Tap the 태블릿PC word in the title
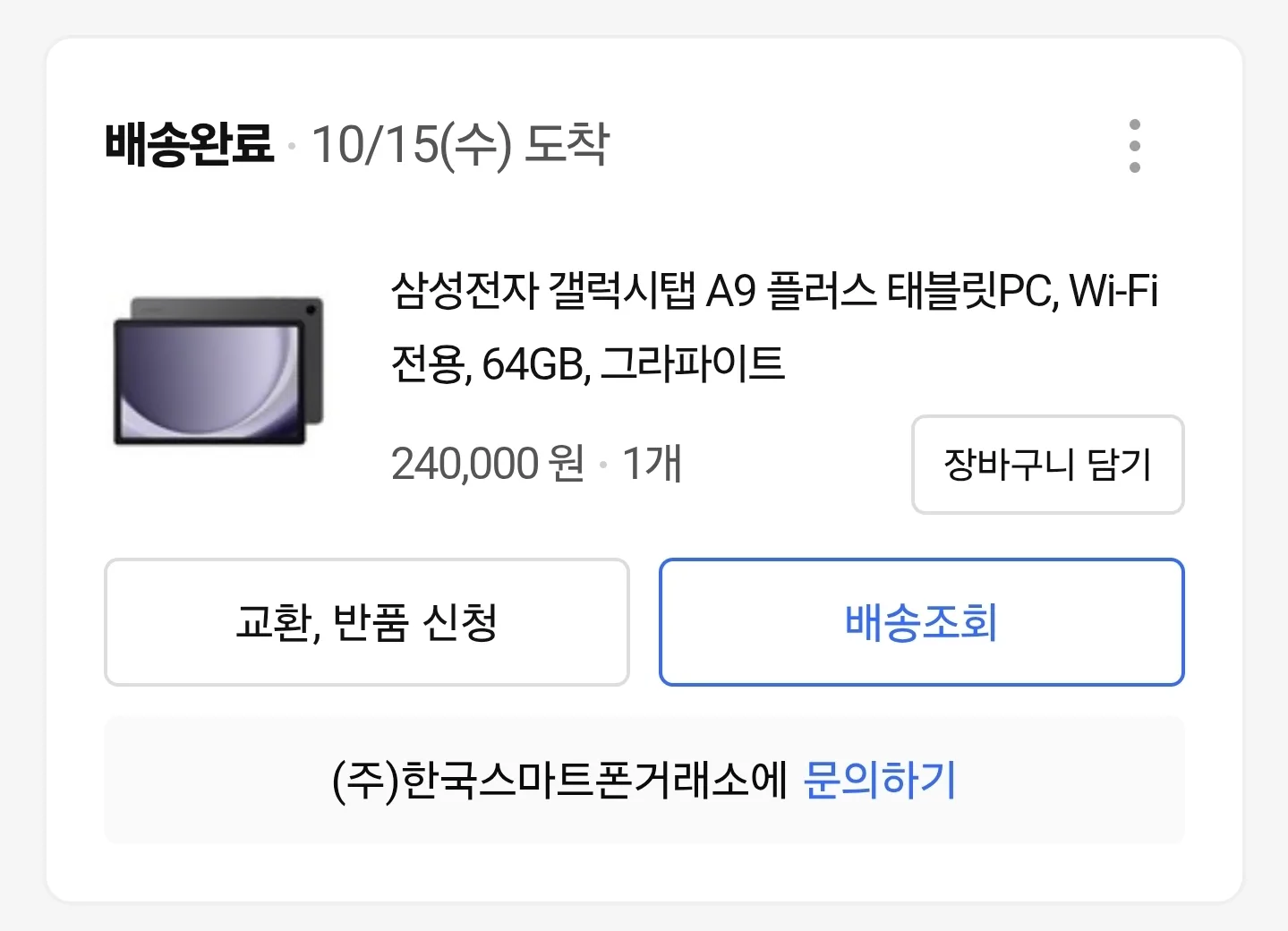The width and height of the screenshot is (1288, 931). [971, 292]
